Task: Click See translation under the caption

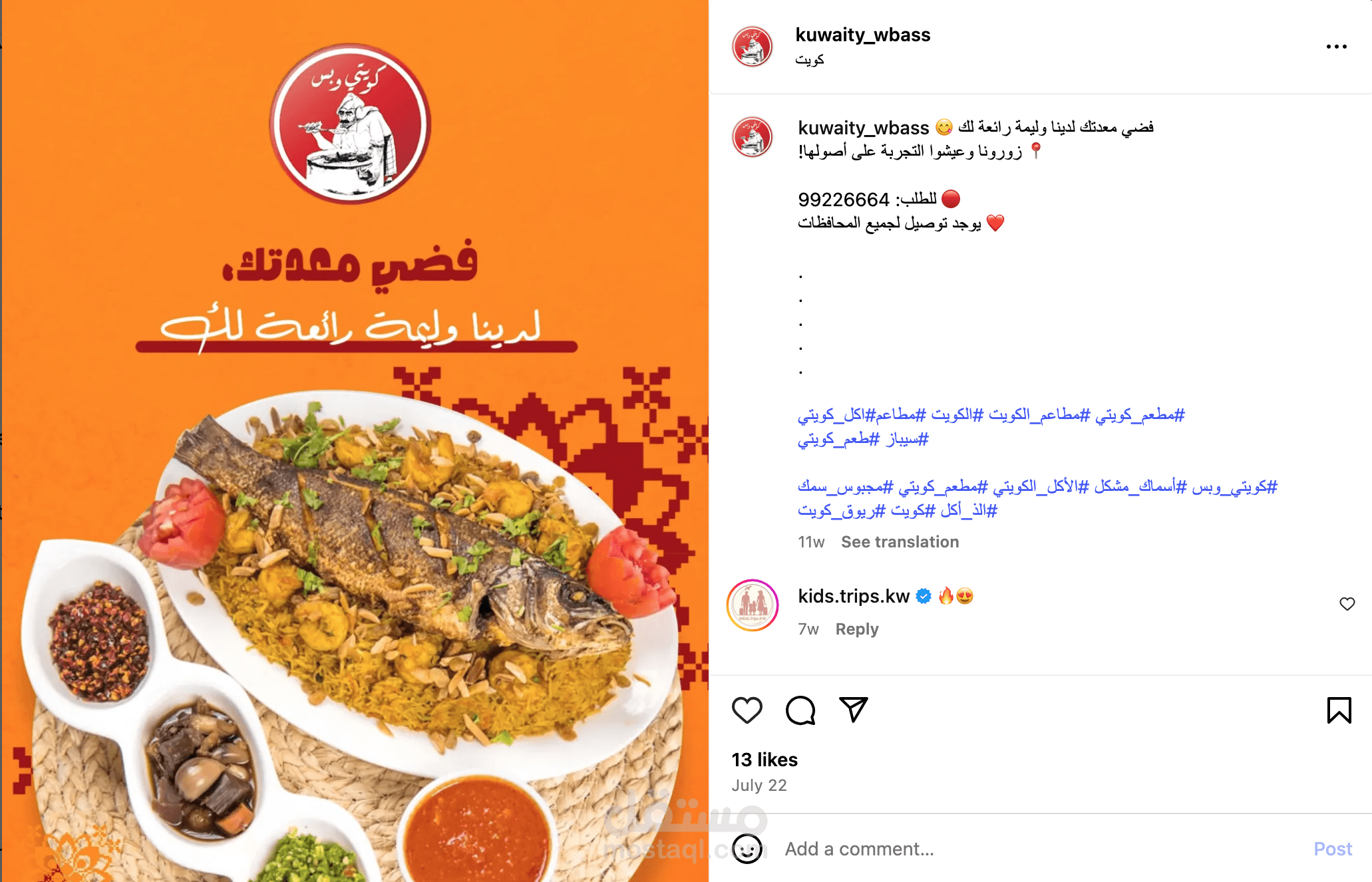Action: coord(900,542)
